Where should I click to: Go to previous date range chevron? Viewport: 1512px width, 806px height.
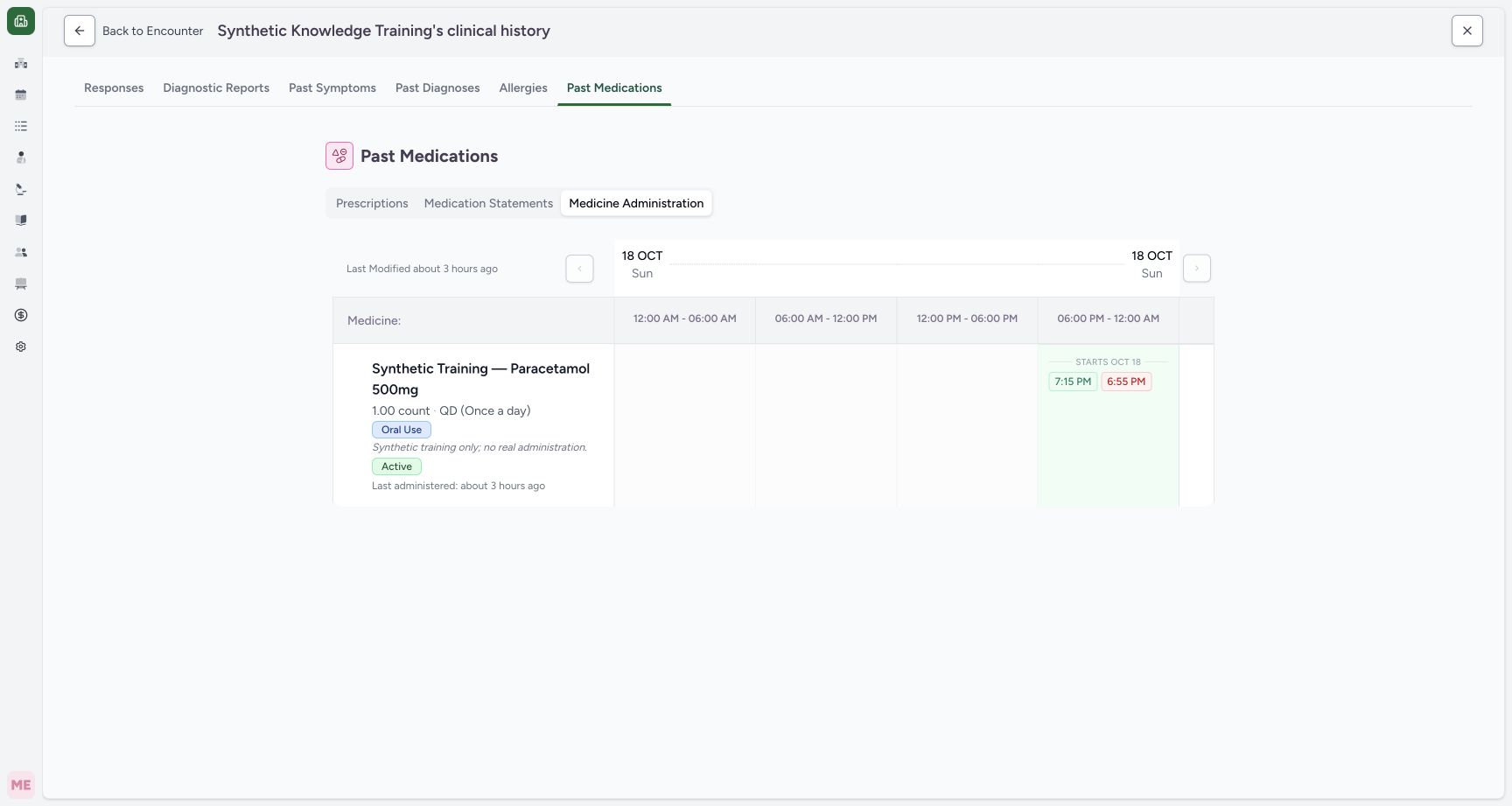pyautogui.click(x=579, y=269)
